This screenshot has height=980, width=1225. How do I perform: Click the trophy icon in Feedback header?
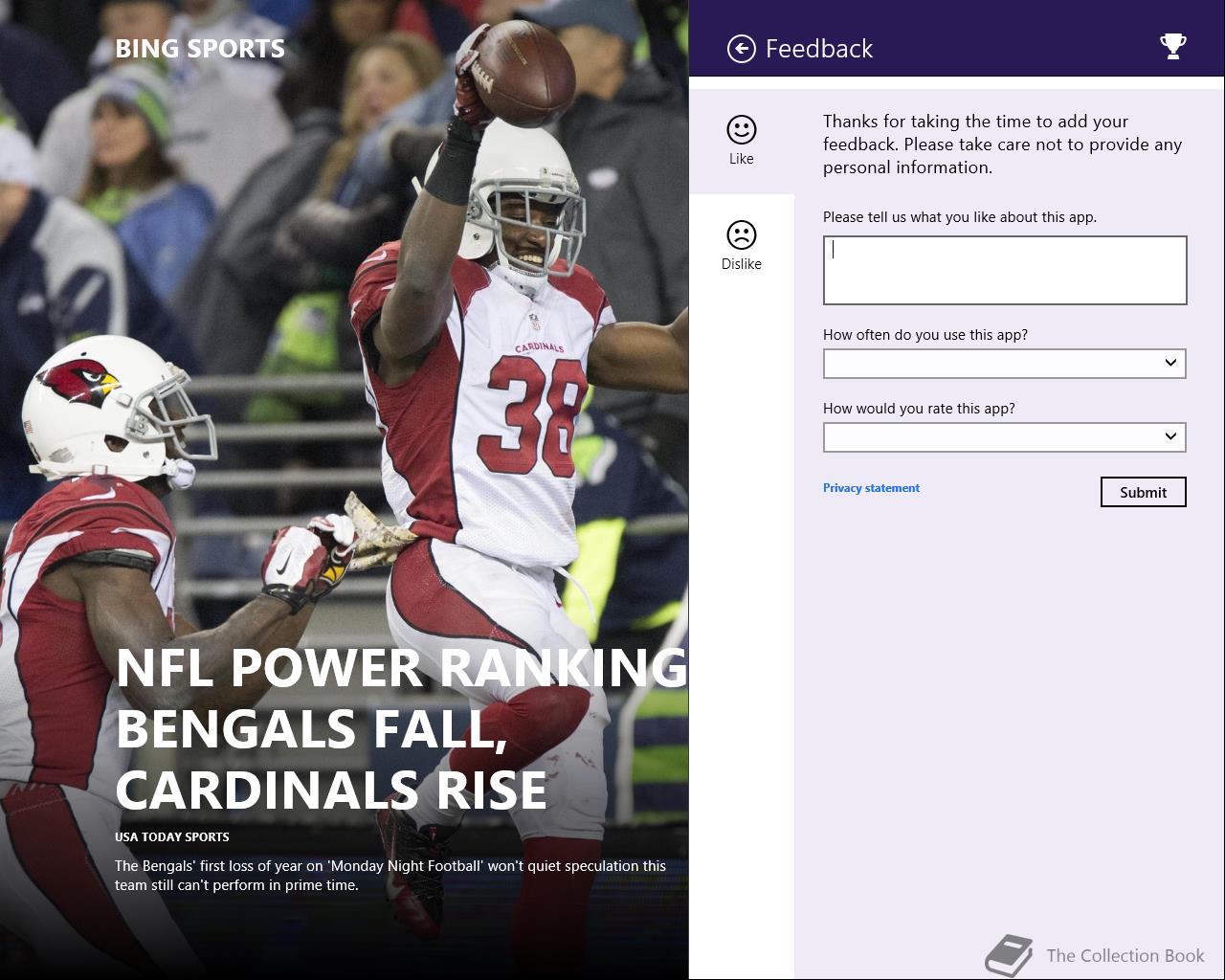pyautogui.click(x=1172, y=46)
